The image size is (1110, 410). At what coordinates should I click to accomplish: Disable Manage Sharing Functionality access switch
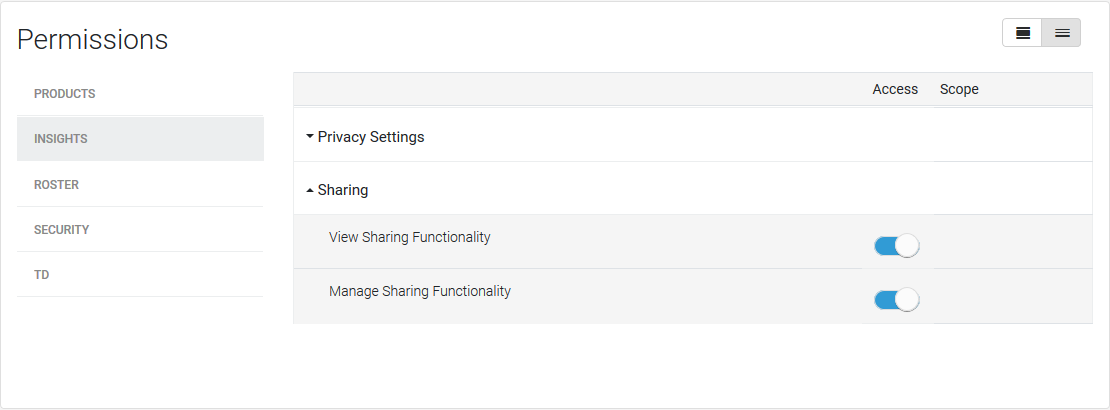[896, 300]
